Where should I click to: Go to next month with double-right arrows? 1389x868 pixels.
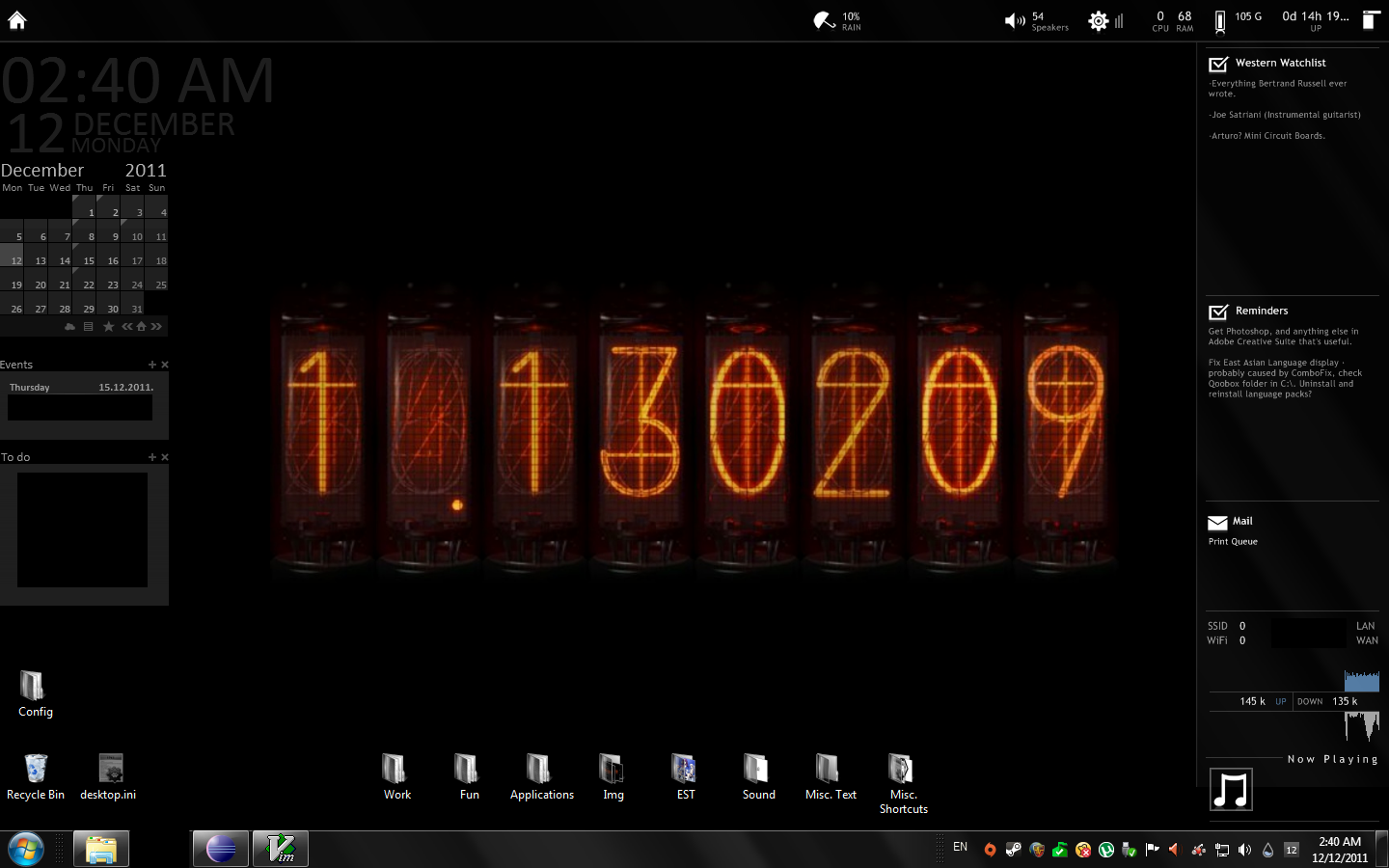click(156, 327)
